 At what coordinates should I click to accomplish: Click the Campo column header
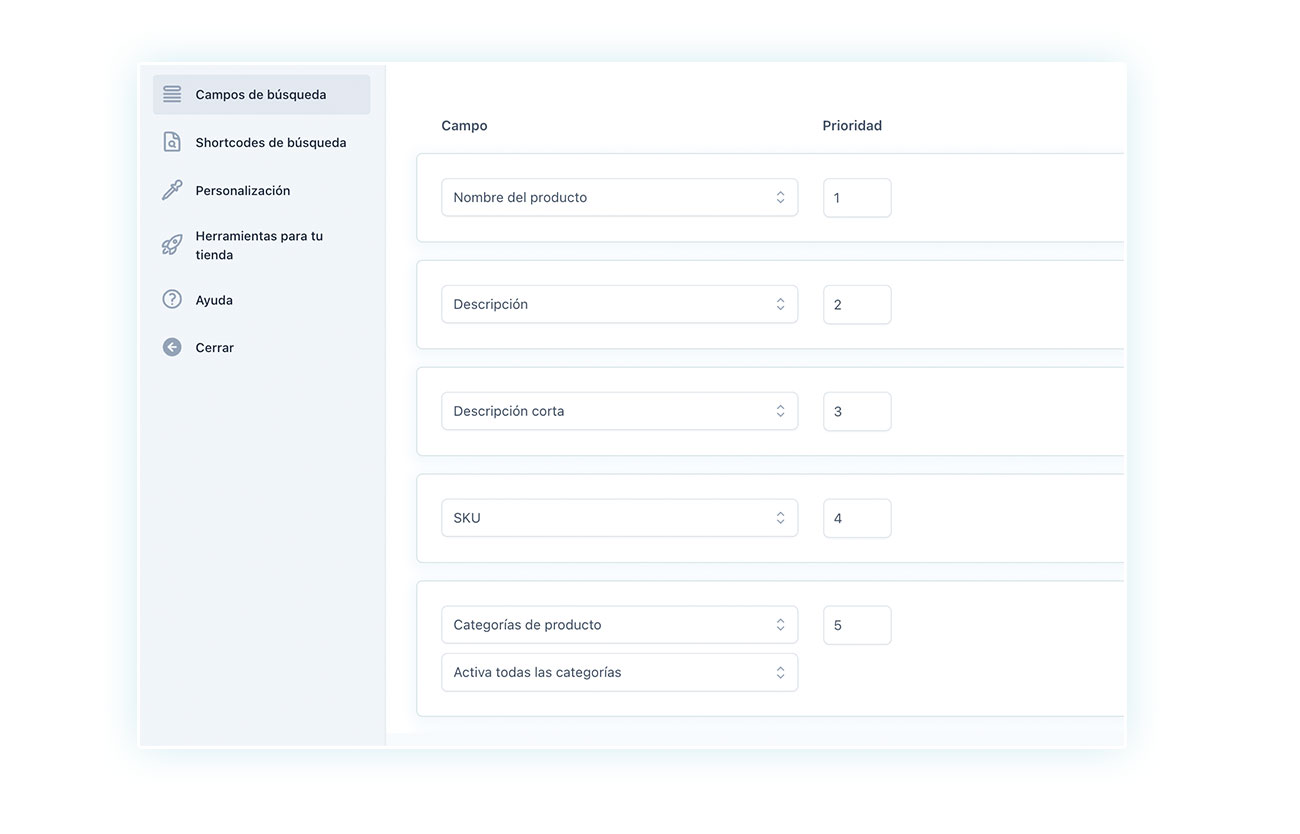point(464,126)
